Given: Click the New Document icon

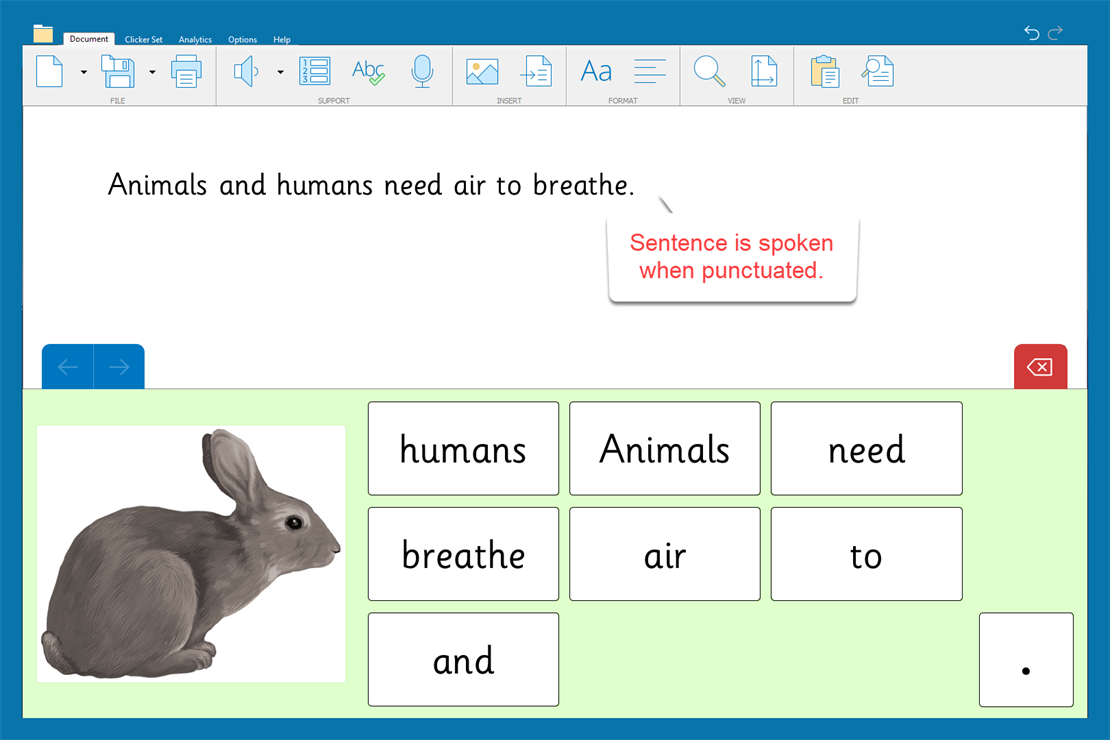Looking at the screenshot, I should click(49, 72).
